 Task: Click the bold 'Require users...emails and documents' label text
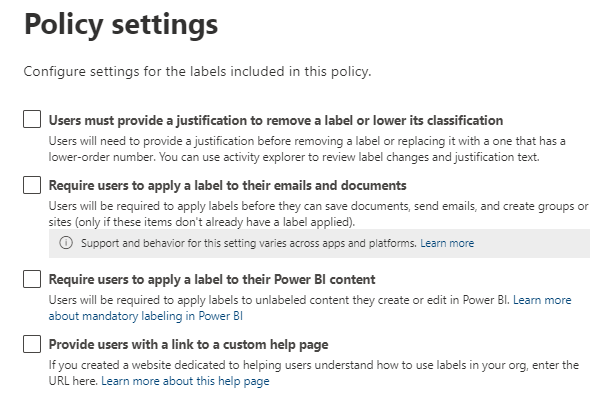coord(227,185)
